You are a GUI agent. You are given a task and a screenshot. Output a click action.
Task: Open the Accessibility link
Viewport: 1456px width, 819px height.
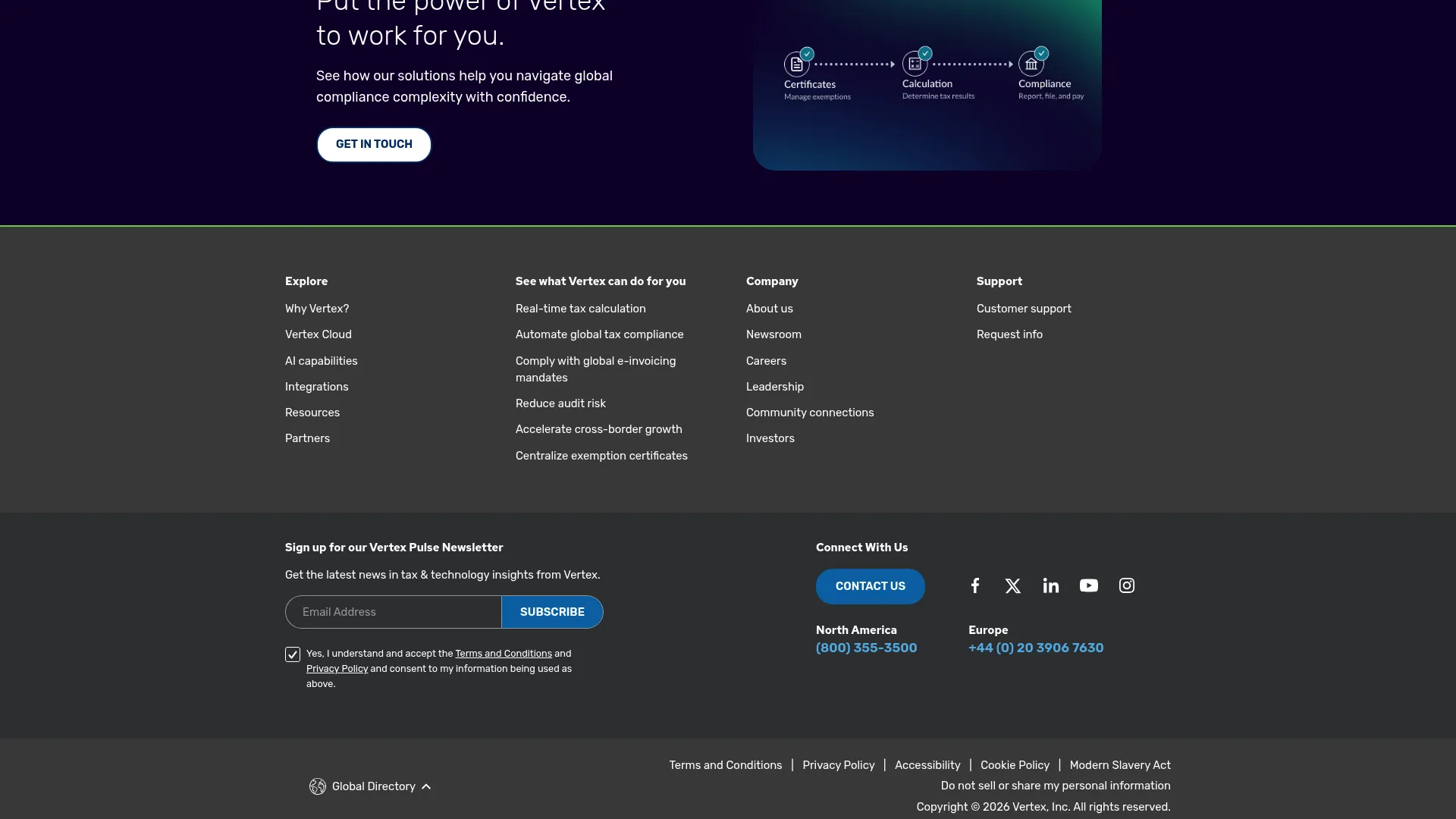point(927,765)
